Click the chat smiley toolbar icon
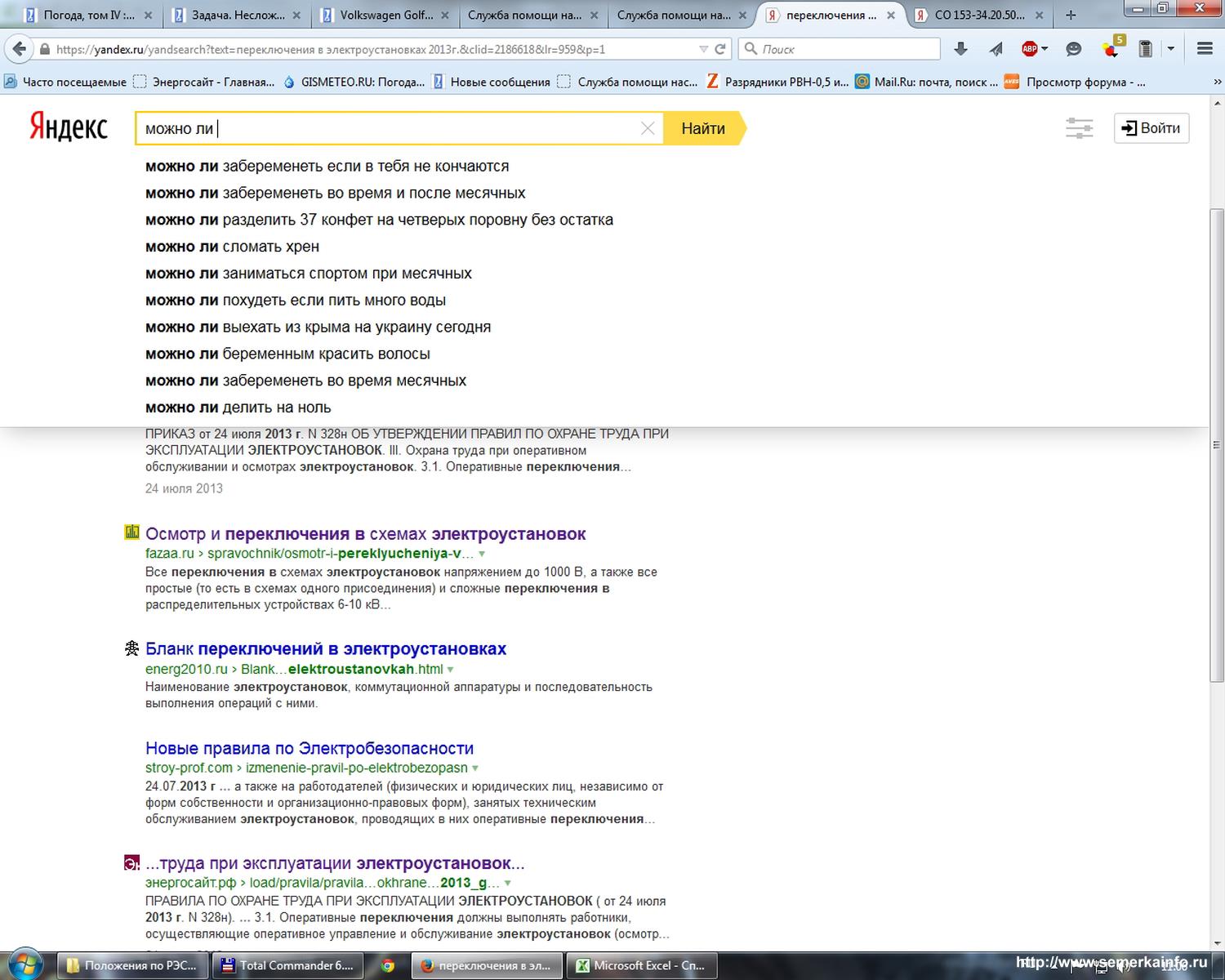1225x980 pixels. point(1074,49)
